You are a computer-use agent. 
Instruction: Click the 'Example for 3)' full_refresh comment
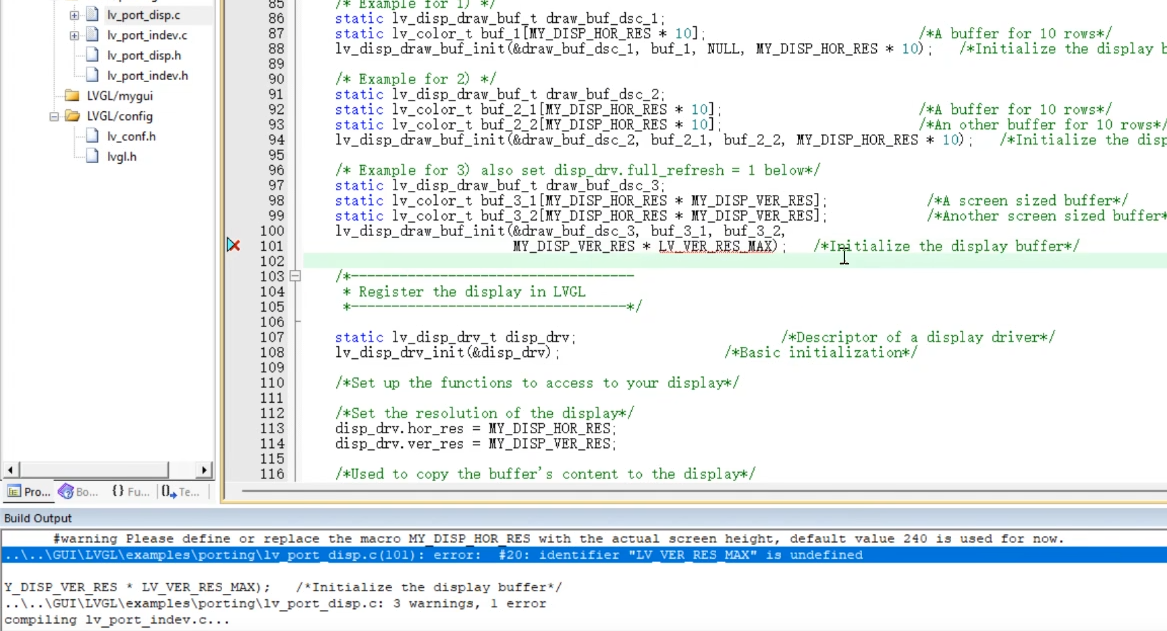[578, 170]
